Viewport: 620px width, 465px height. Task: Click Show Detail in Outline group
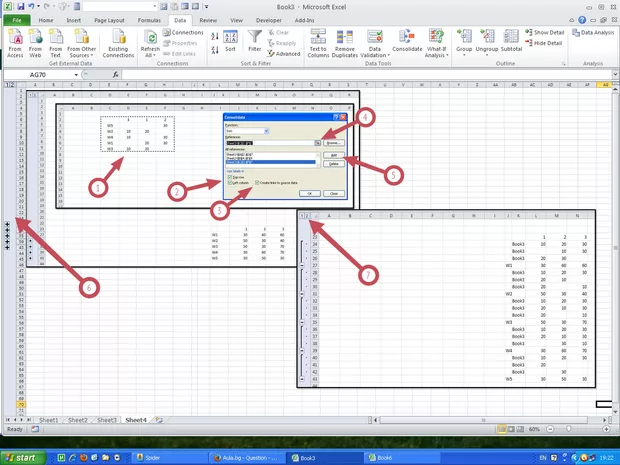click(546, 32)
